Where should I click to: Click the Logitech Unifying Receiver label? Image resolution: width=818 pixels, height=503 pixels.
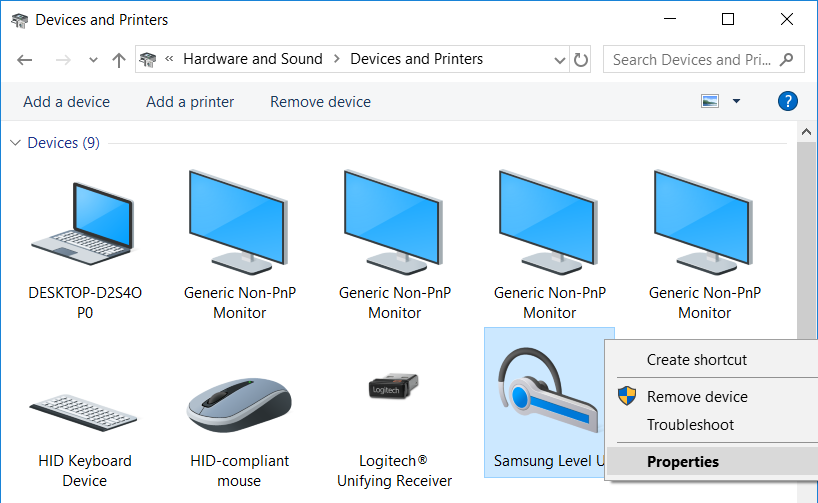(394, 471)
